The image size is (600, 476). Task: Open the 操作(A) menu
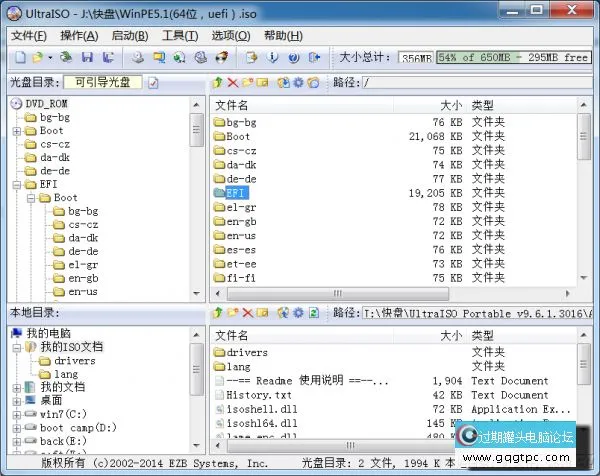(79, 36)
